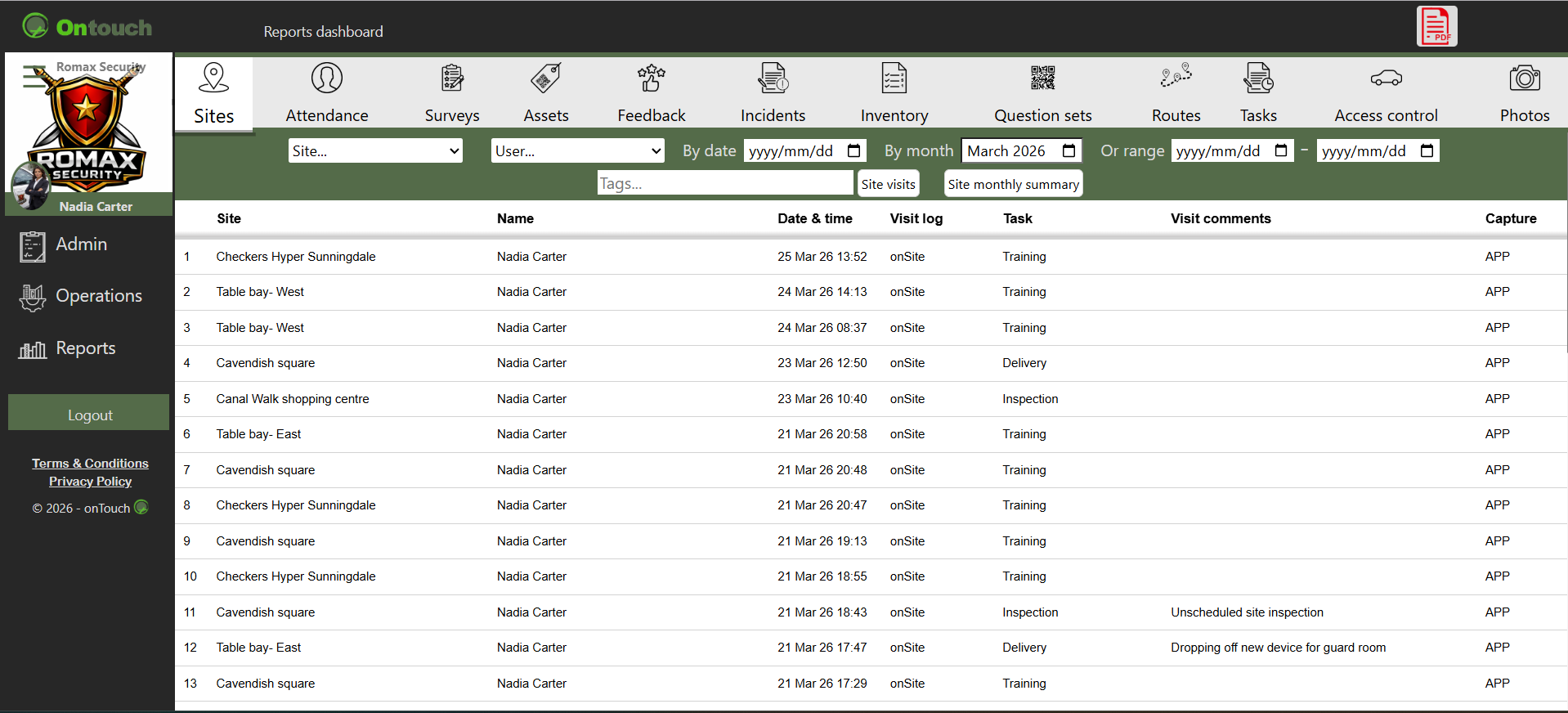This screenshot has width=1568, height=713.
Task: Click into the Tags input field
Action: [x=724, y=184]
